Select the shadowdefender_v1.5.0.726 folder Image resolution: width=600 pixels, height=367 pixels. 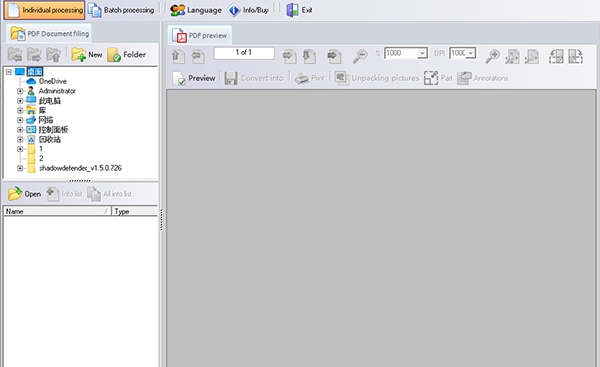(x=80, y=168)
